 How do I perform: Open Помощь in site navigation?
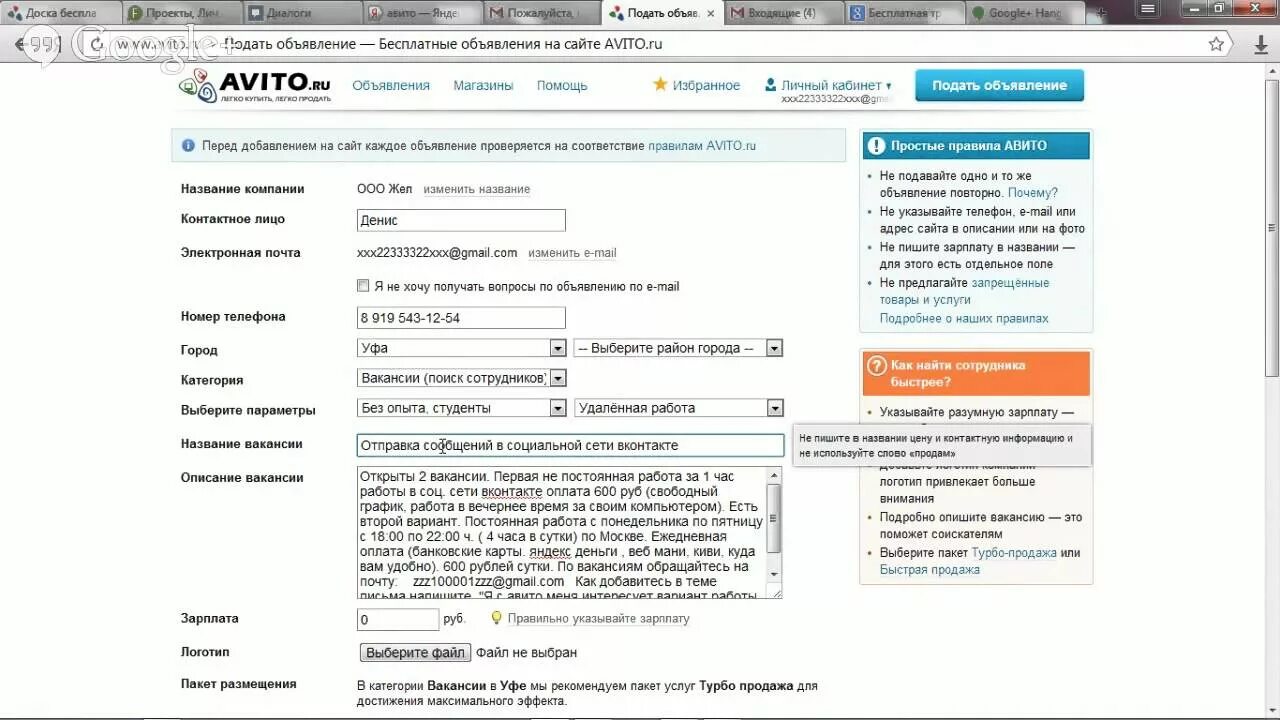pyautogui.click(x=562, y=86)
